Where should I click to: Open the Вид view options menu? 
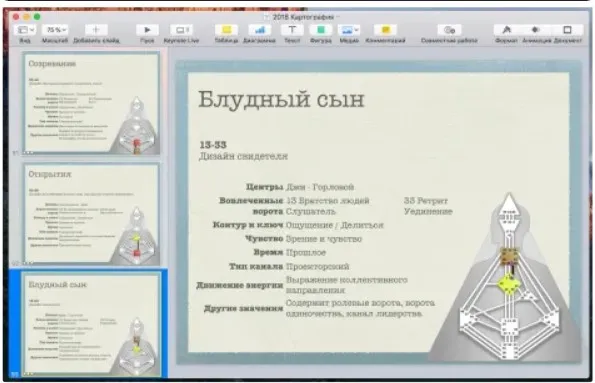pyautogui.click(x=25, y=30)
